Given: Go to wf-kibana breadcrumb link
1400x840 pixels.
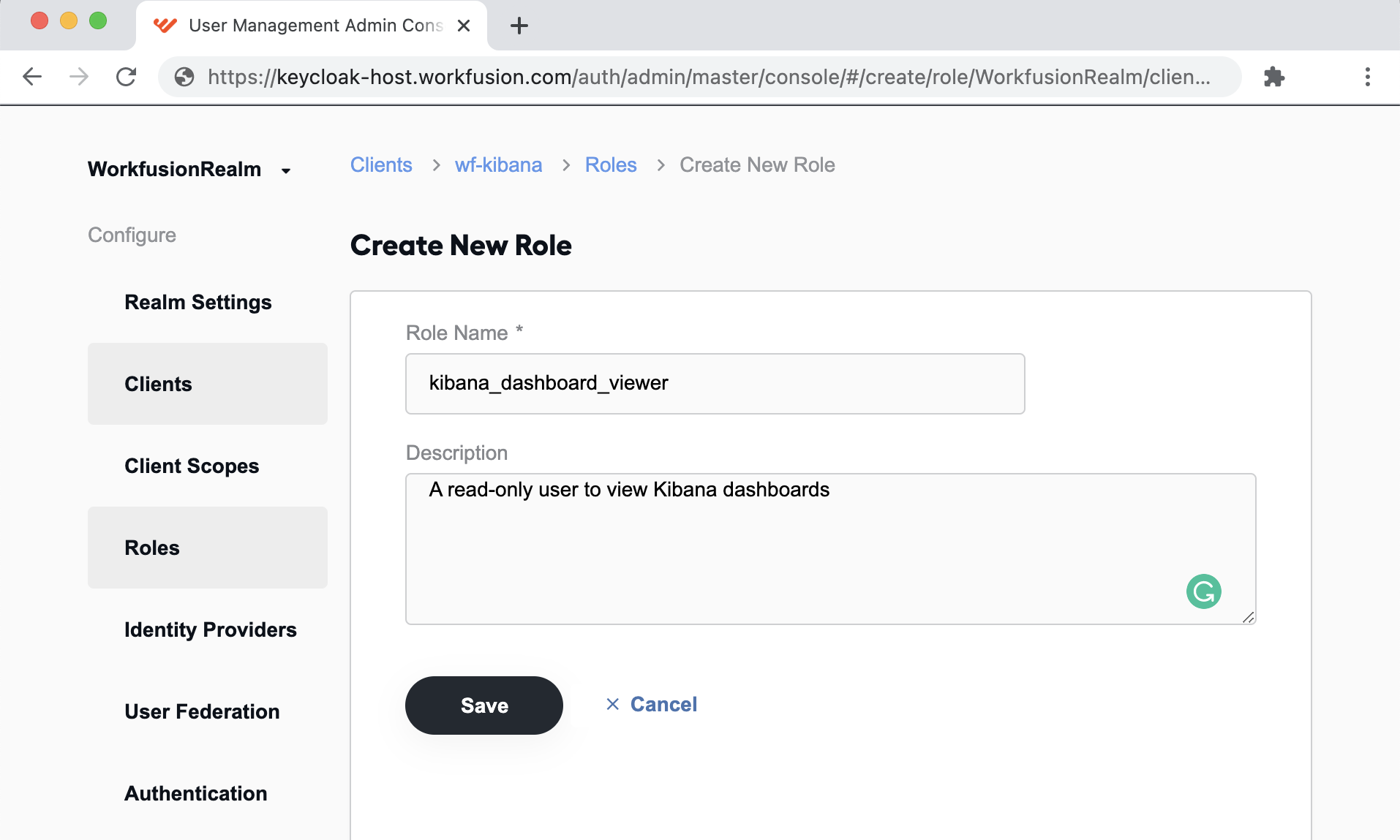Looking at the screenshot, I should click(x=498, y=164).
